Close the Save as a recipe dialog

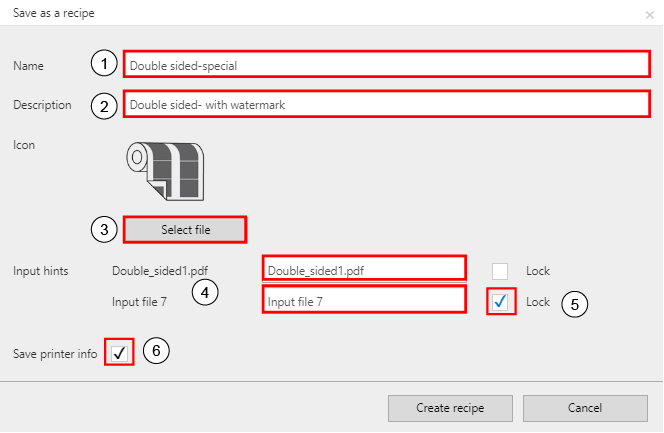649,15
